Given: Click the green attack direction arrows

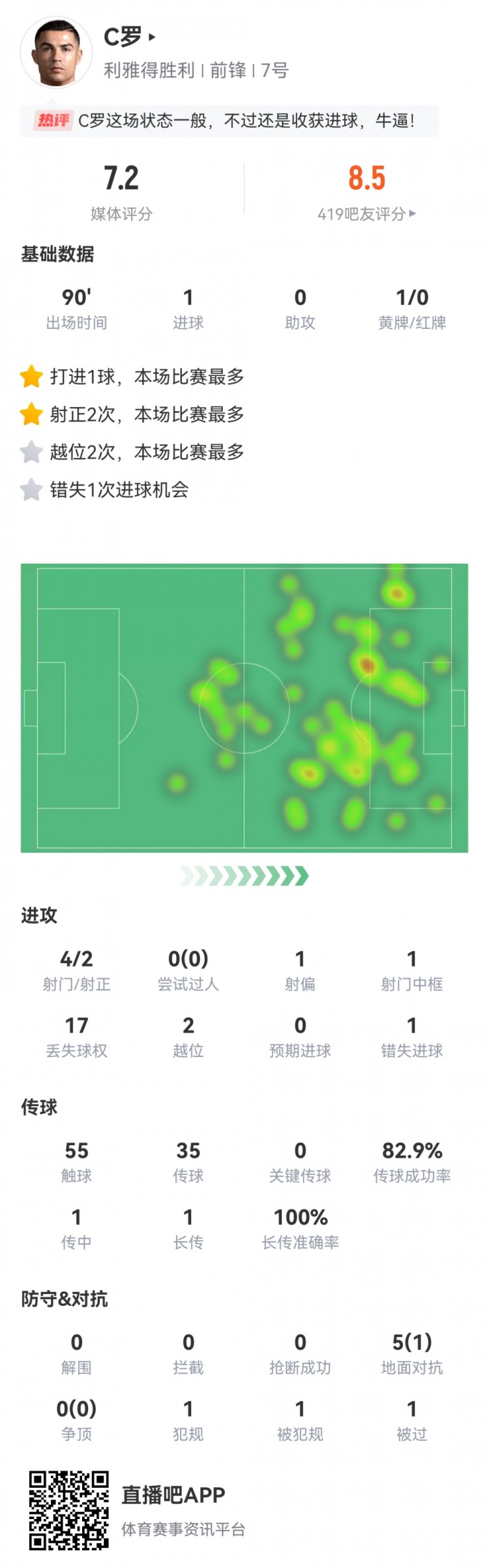Looking at the screenshot, I should [x=244, y=876].
